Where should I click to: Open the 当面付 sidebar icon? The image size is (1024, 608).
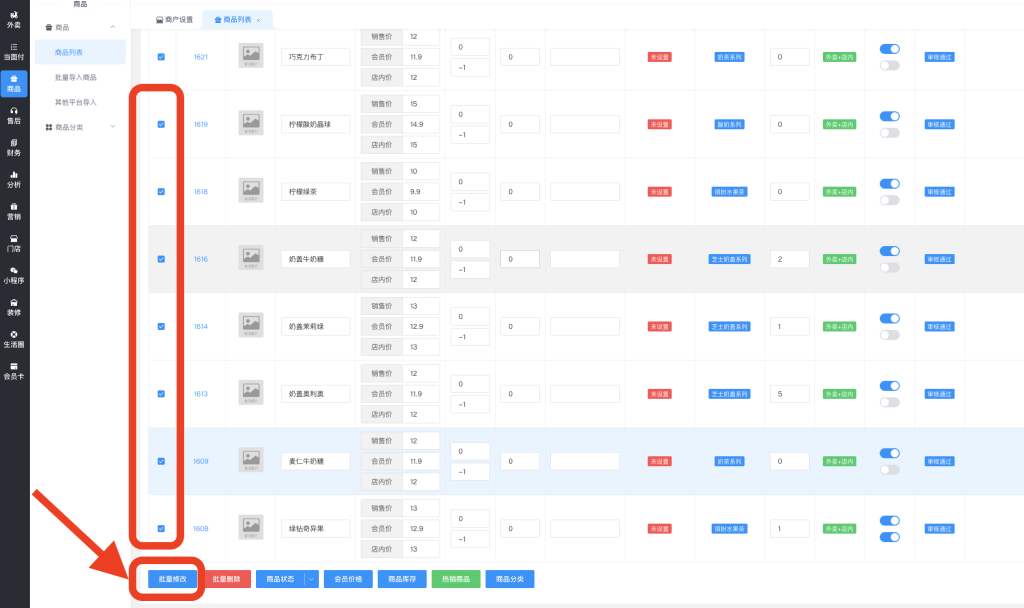pos(14,52)
